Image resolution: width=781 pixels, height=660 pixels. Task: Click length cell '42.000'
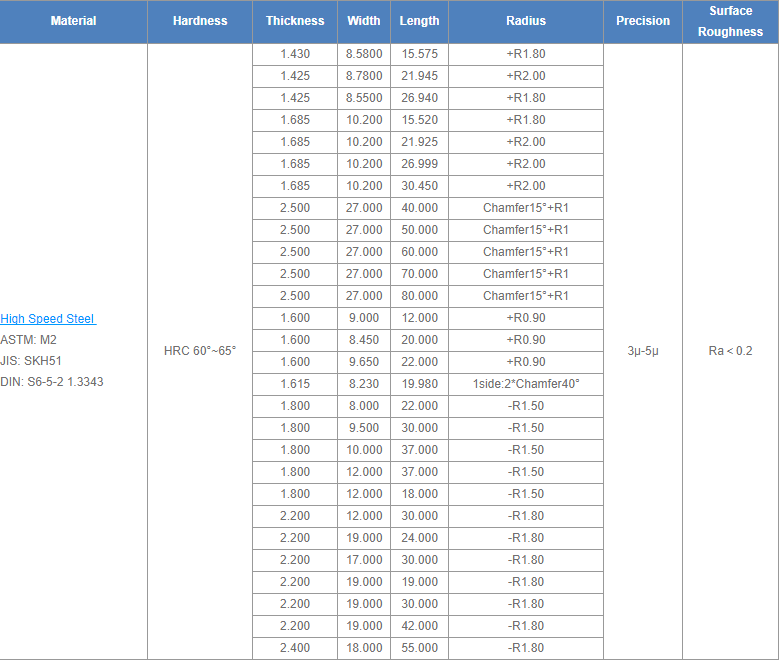(419, 626)
